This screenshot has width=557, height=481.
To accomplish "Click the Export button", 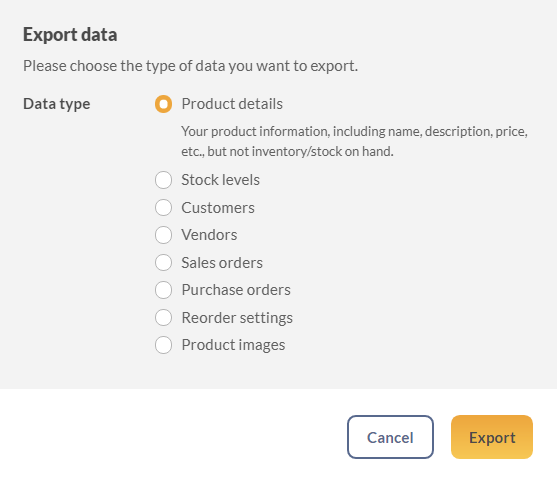I will pos(492,437).
